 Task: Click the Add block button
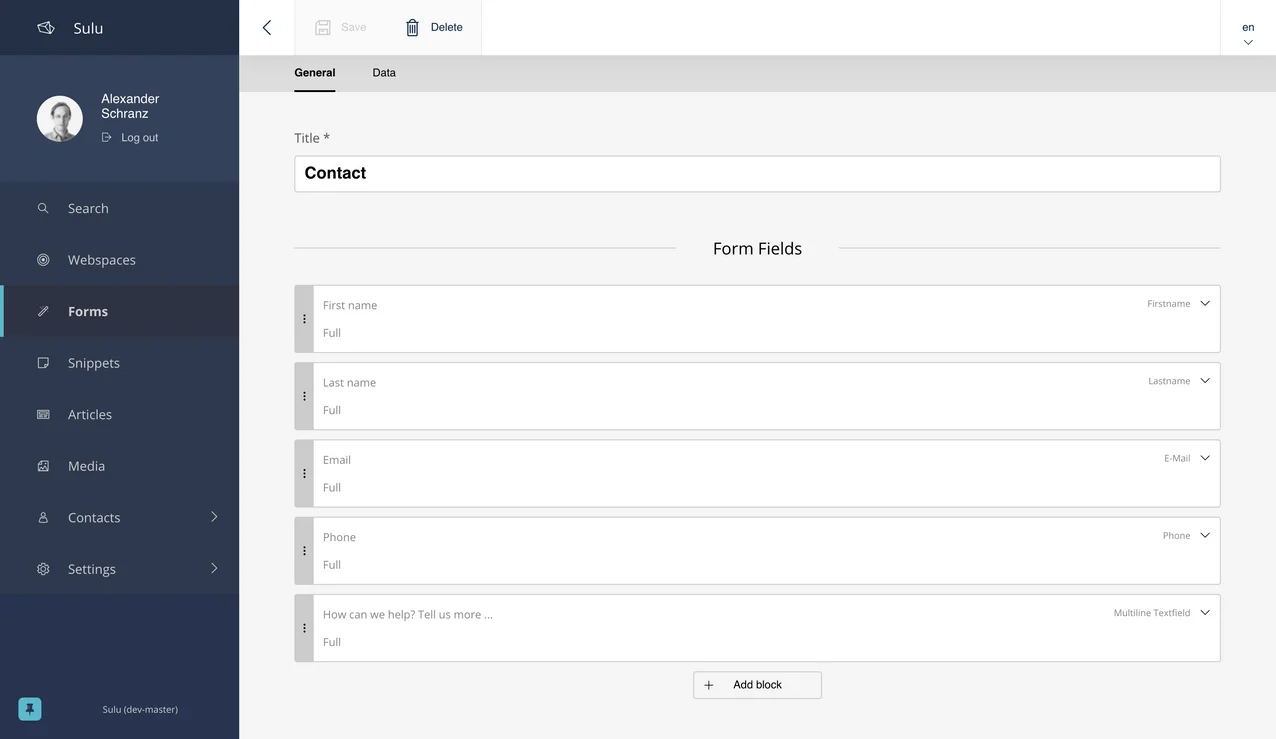pos(757,684)
